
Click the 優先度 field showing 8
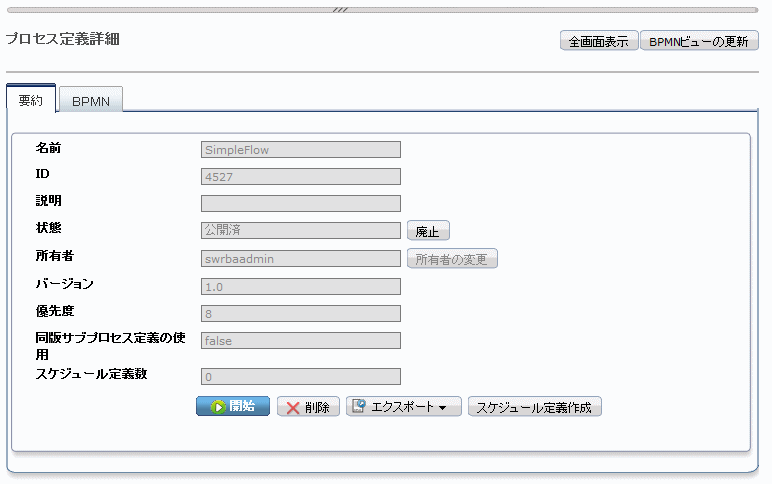(x=300, y=314)
